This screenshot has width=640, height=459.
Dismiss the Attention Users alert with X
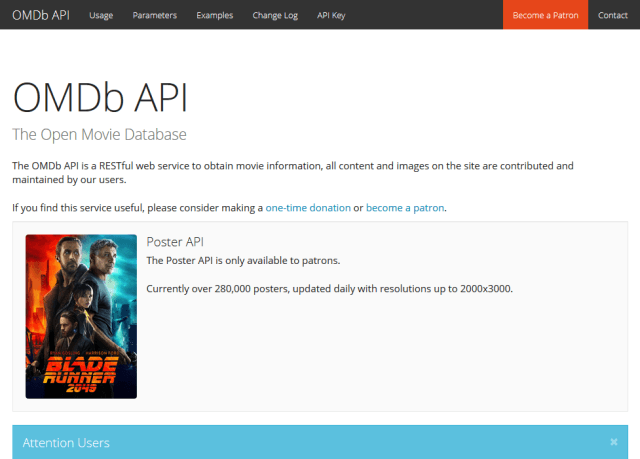[613, 442]
